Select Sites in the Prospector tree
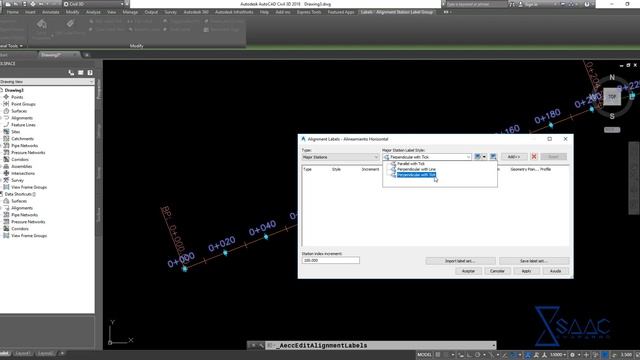 pos(16,132)
